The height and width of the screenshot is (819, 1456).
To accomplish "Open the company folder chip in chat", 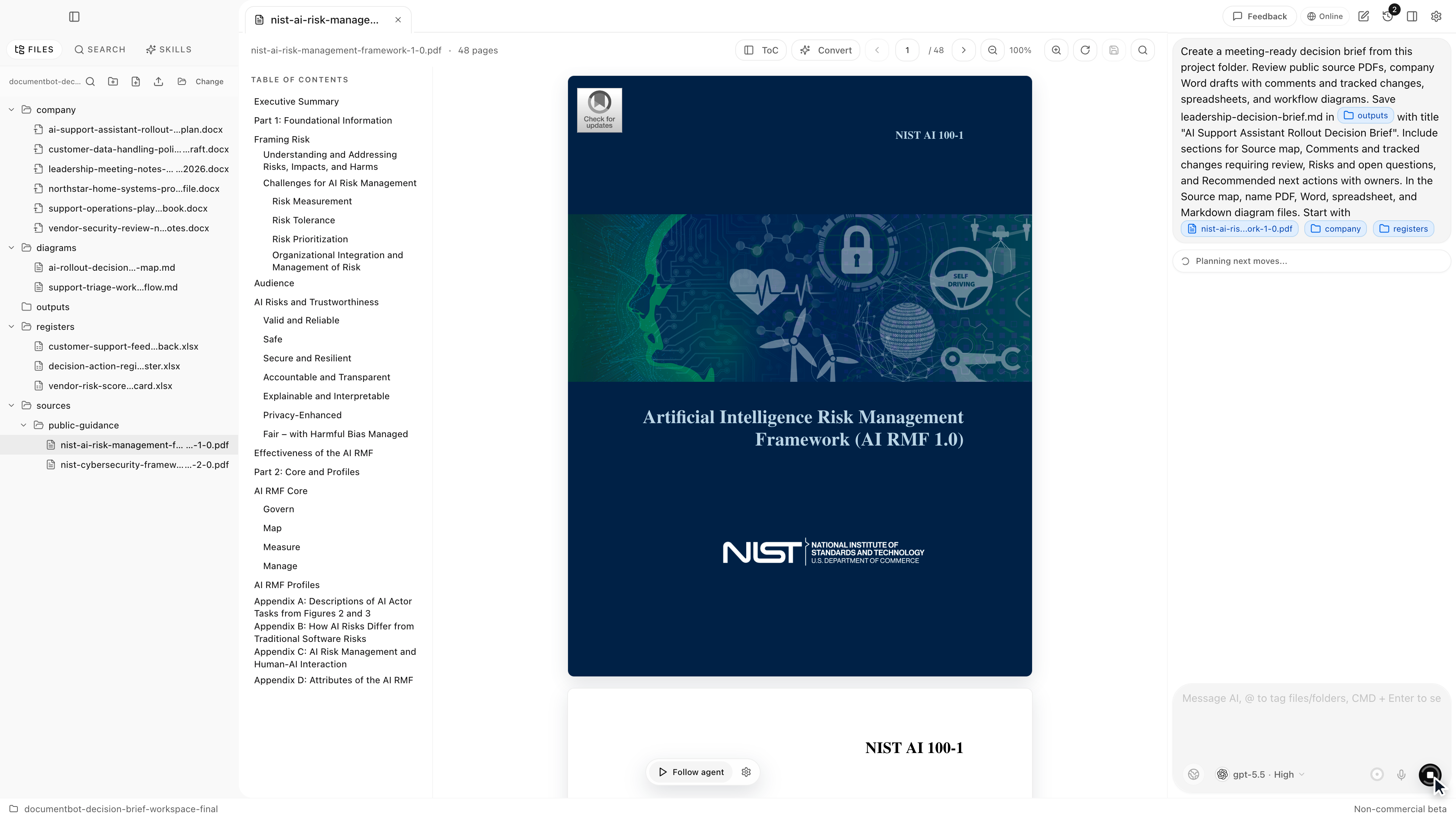I will [1335, 229].
